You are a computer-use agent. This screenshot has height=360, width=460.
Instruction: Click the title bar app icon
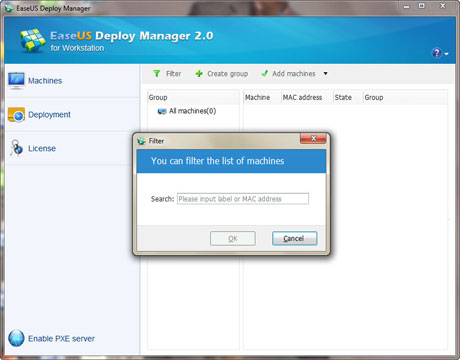(x=9, y=8)
